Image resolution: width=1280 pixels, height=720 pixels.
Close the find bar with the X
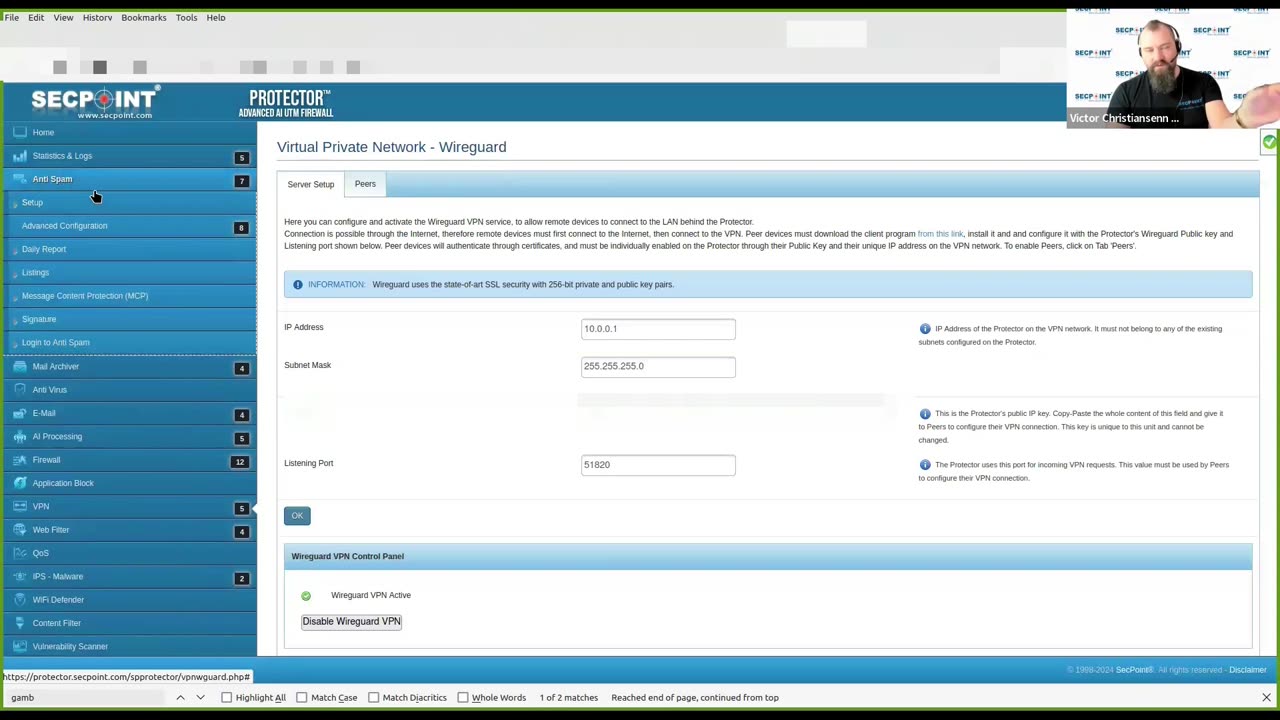pos(1266,697)
